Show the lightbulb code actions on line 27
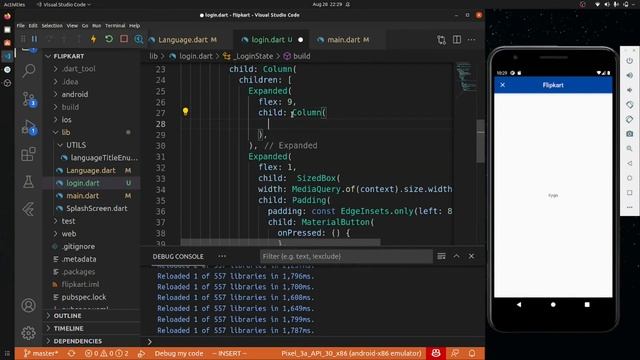Image resolution: width=640 pixels, height=360 pixels. [x=185, y=111]
